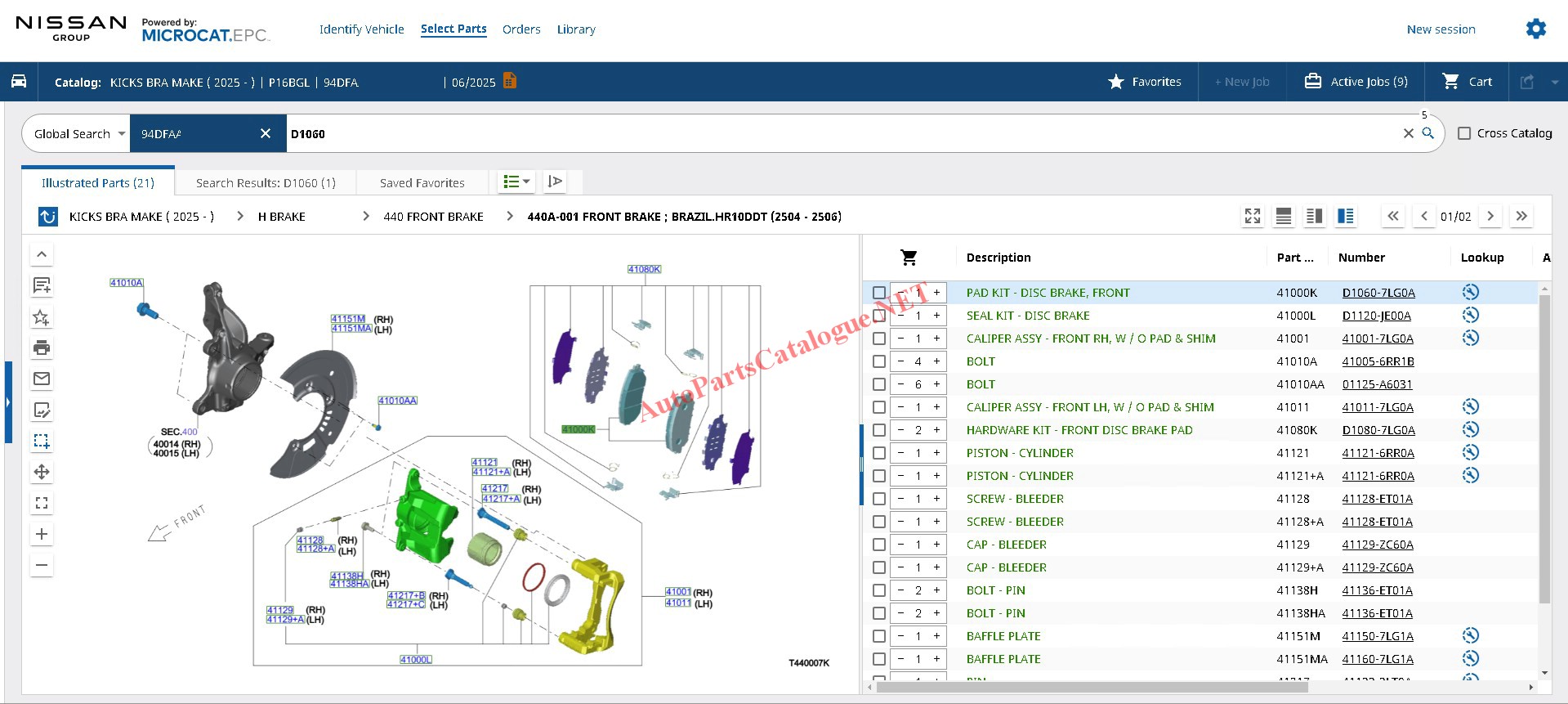The height and width of the screenshot is (704, 1568).
Task: Check the SEAL KIT - DISC BRAKE row
Action: coord(879,316)
